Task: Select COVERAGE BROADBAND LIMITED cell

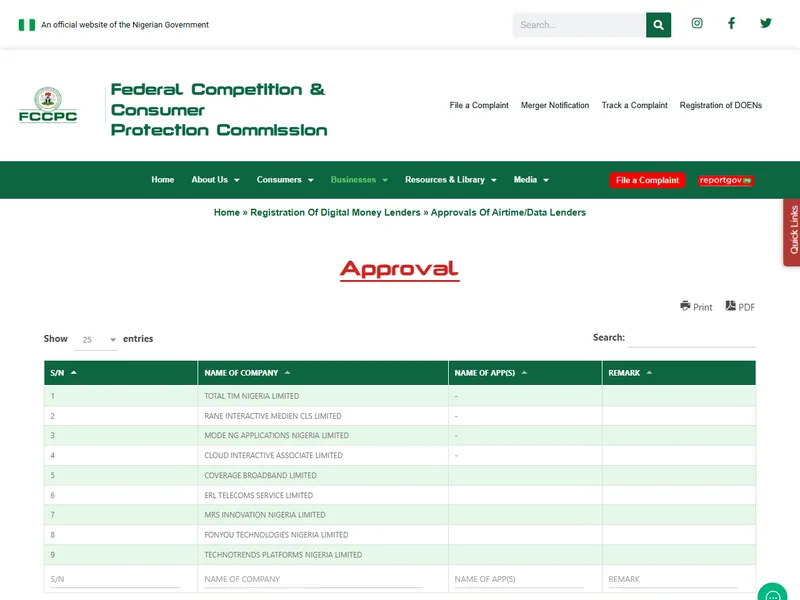Action: (323, 476)
